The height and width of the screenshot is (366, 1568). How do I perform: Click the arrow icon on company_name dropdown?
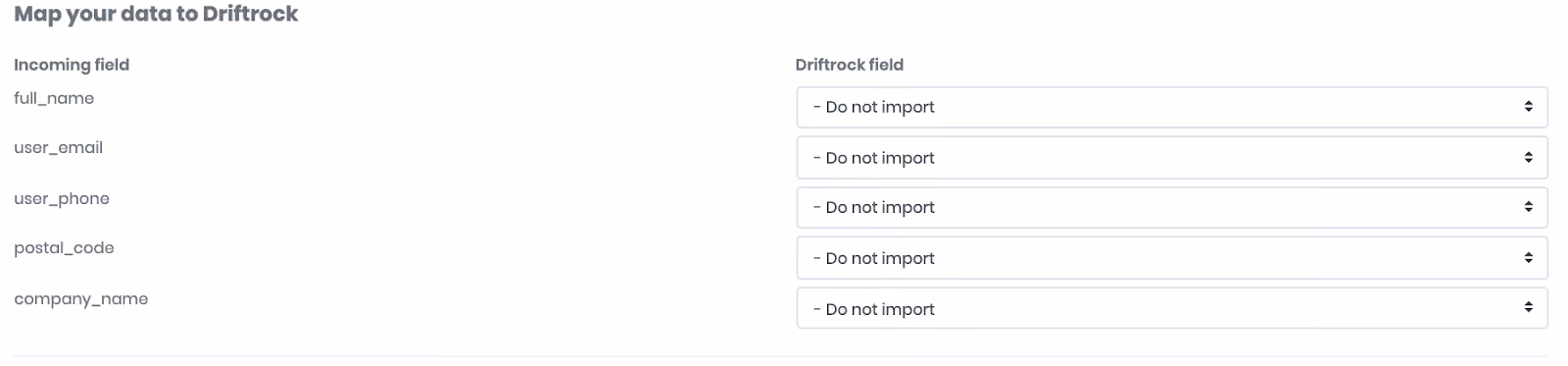coord(1528,307)
